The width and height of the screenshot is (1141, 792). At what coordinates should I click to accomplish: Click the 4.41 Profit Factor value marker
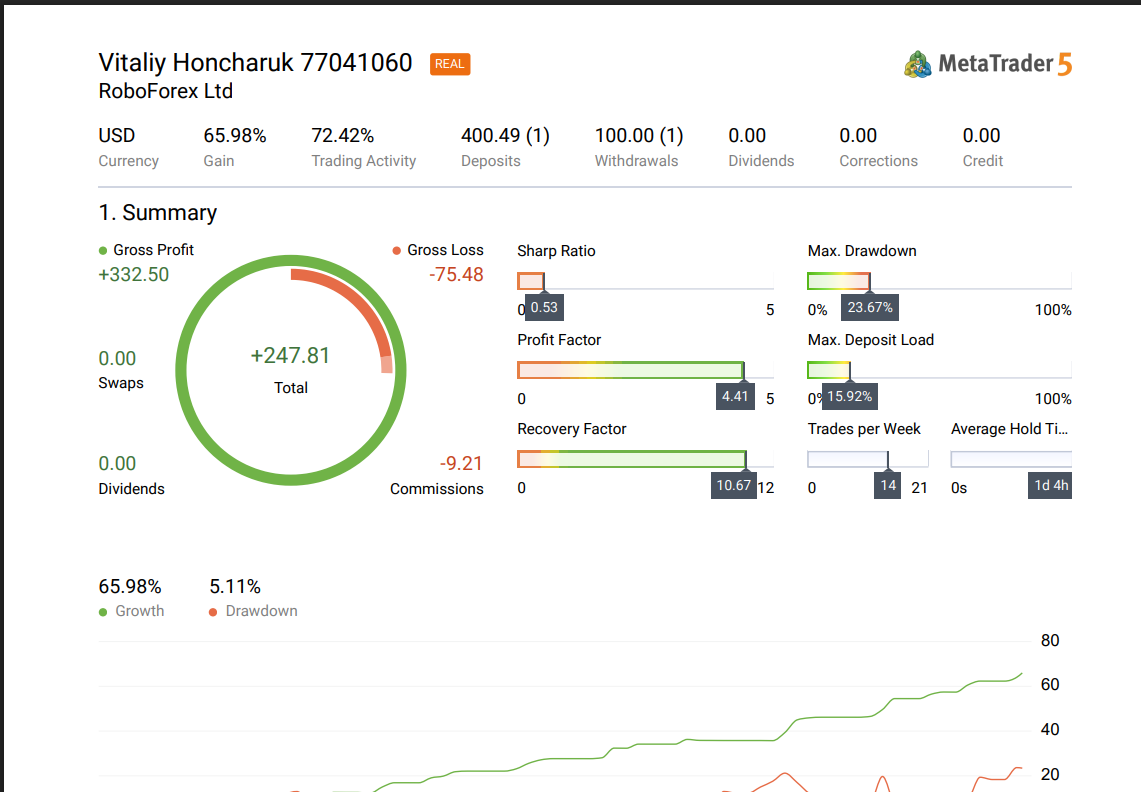point(735,397)
